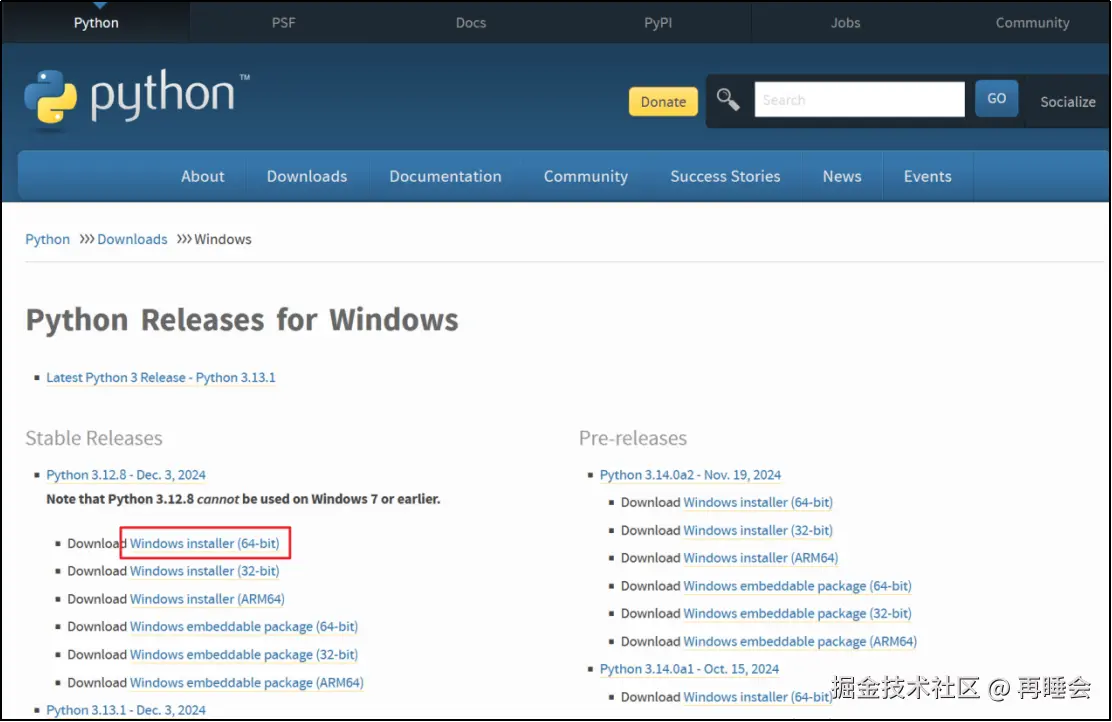Download 3.12.8 Windows installer (32-bit)
The image size is (1112, 722).
coord(204,571)
